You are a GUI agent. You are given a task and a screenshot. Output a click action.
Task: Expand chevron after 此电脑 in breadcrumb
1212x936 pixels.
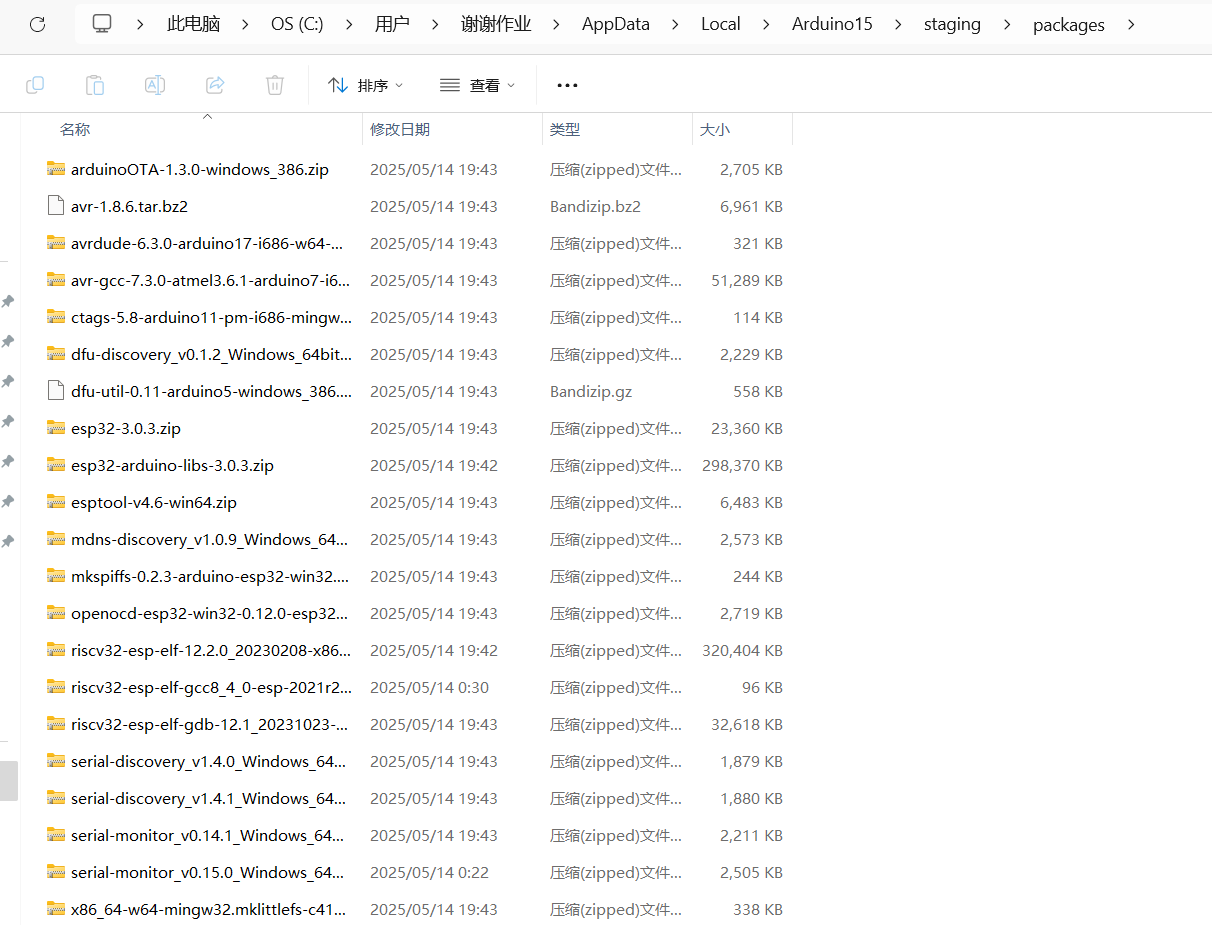[246, 24]
